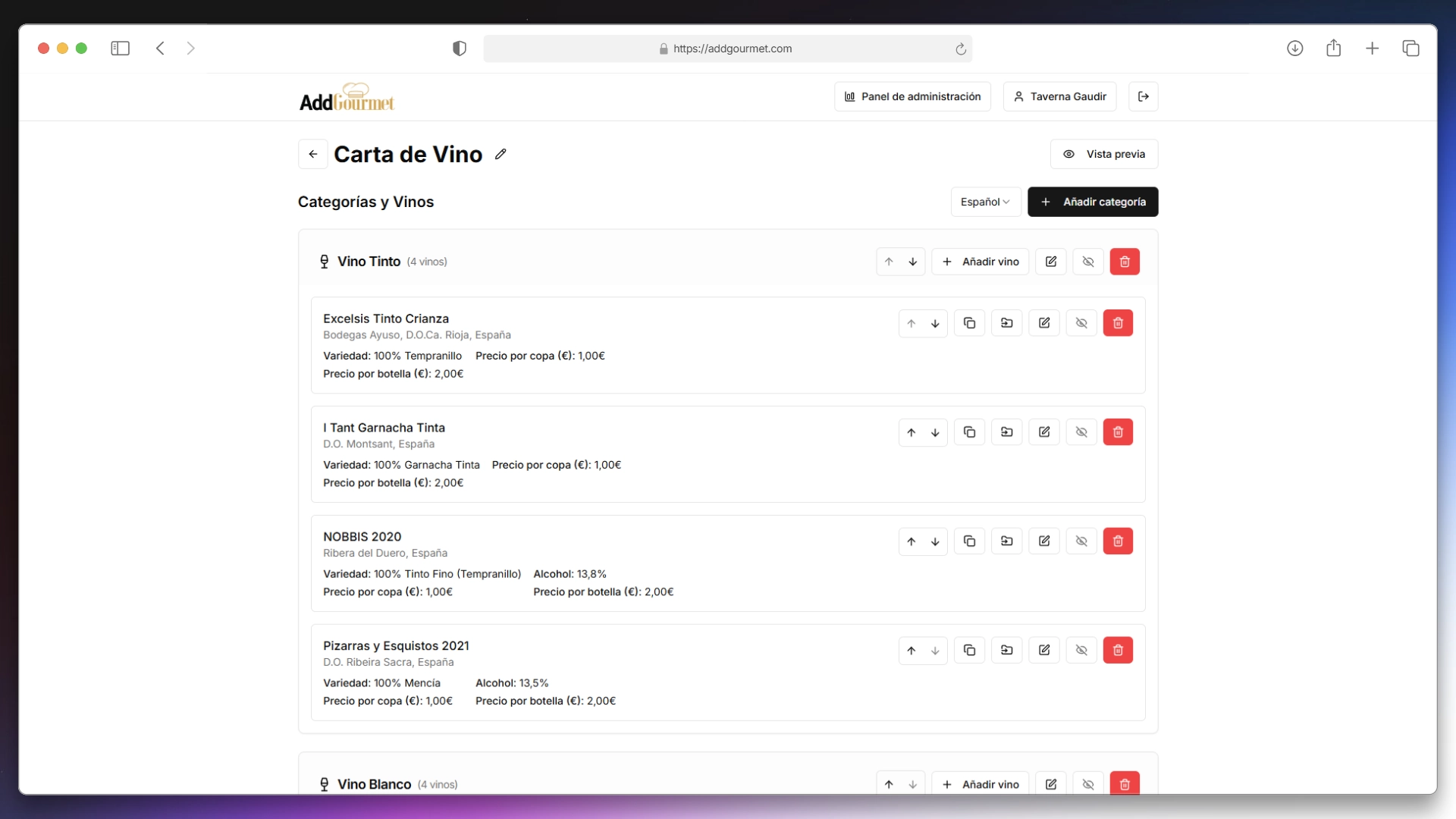Image resolution: width=1456 pixels, height=819 pixels.
Task: Reload the page in Safari
Action: (x=960, y=49)
